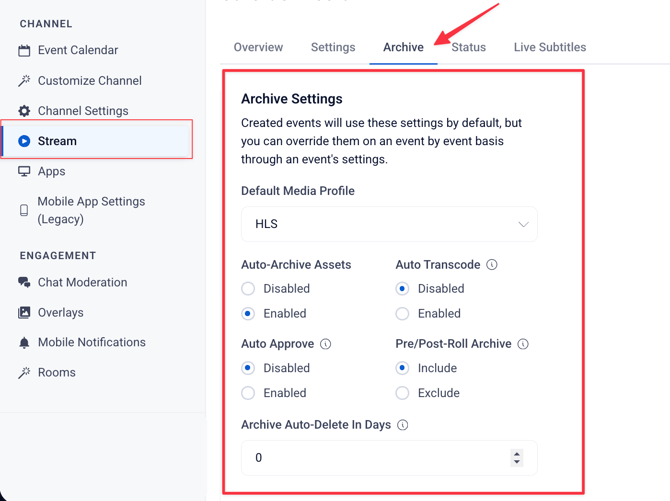The image size is (670, 501).
Task: Click the Apps monitor icon
Action: 24,171
